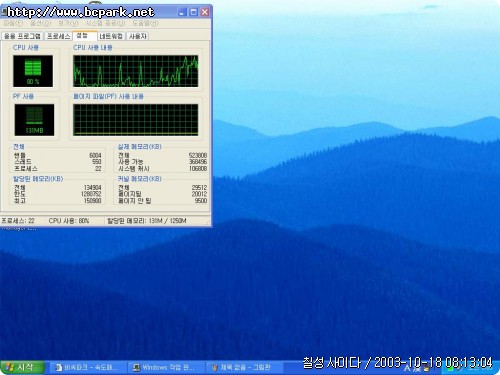Screen dimensions: 500x375
Task: Click the 최고 value 150900
Action: [x=92, y=201]
